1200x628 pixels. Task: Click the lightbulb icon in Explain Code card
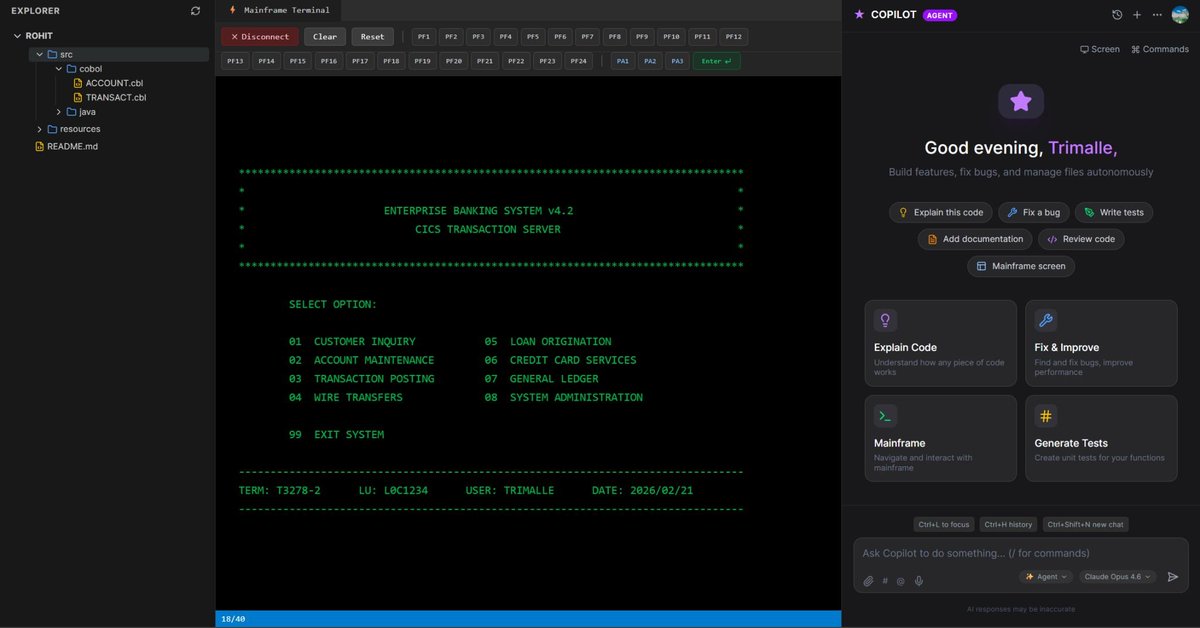coord(885,321)
